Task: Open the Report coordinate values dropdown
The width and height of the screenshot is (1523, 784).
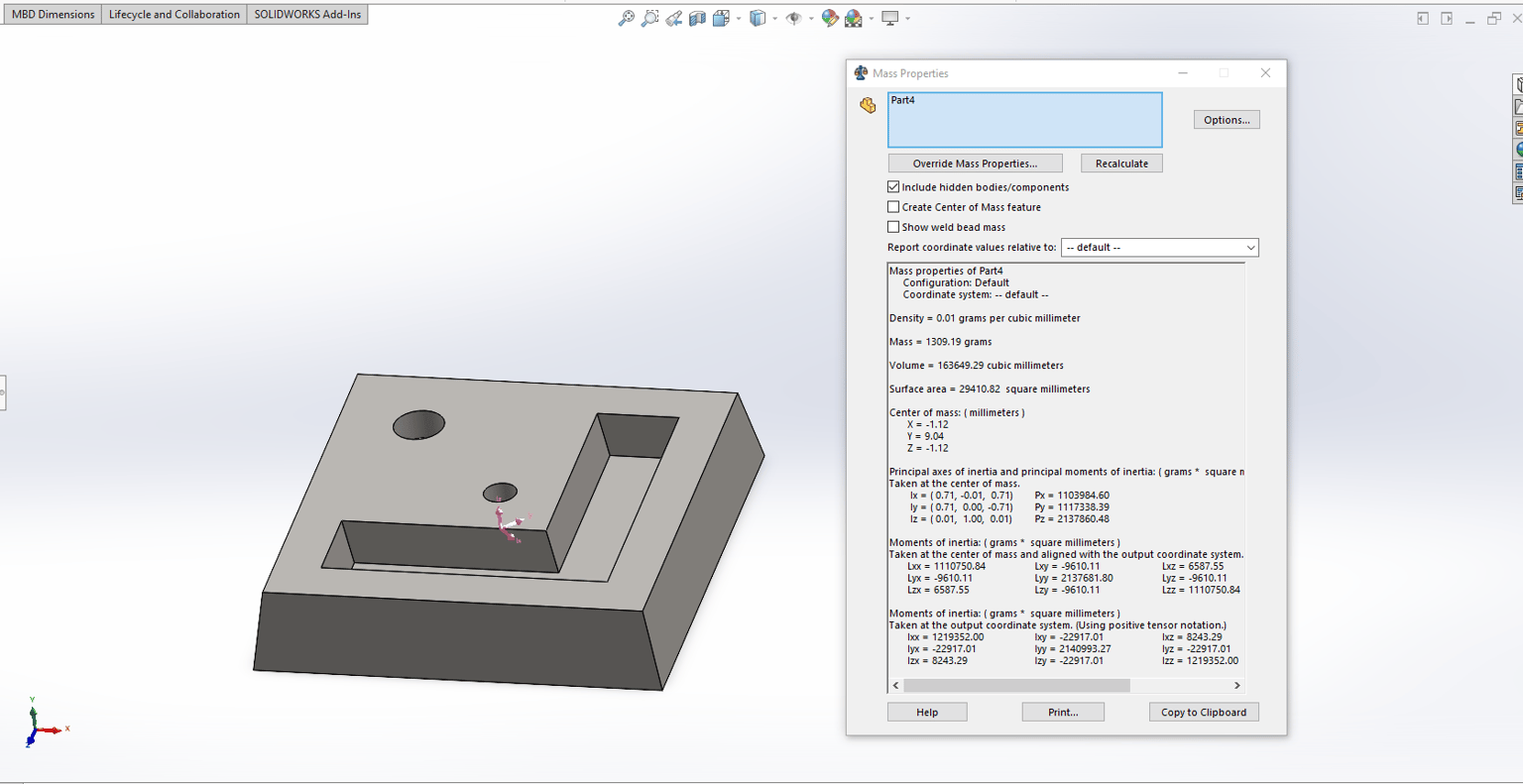Action: tap(1159, 248)
